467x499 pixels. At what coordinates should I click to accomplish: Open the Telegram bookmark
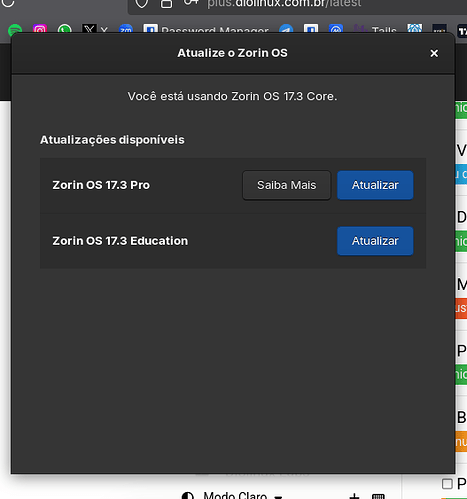[x=286, y=29]
